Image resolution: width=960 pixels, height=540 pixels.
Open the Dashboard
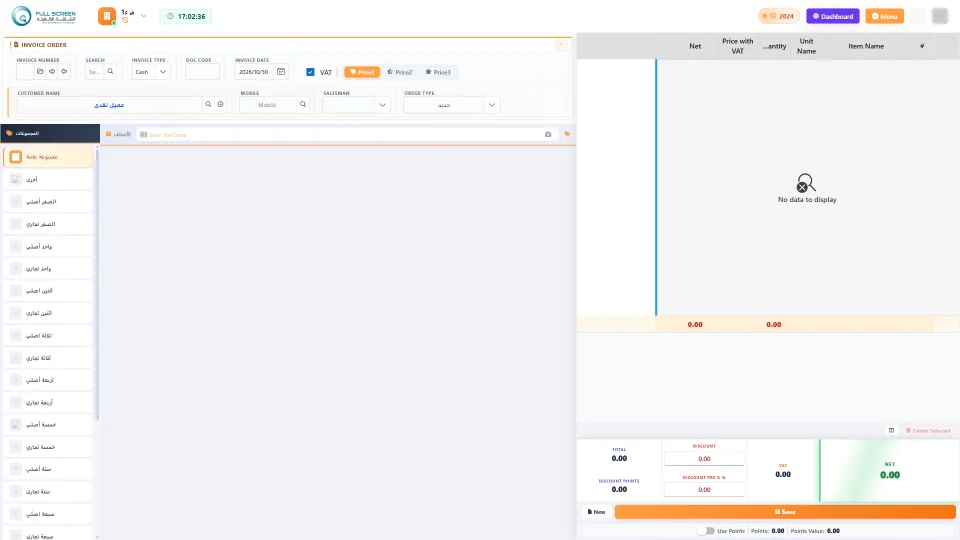click(x=833, y=16)
